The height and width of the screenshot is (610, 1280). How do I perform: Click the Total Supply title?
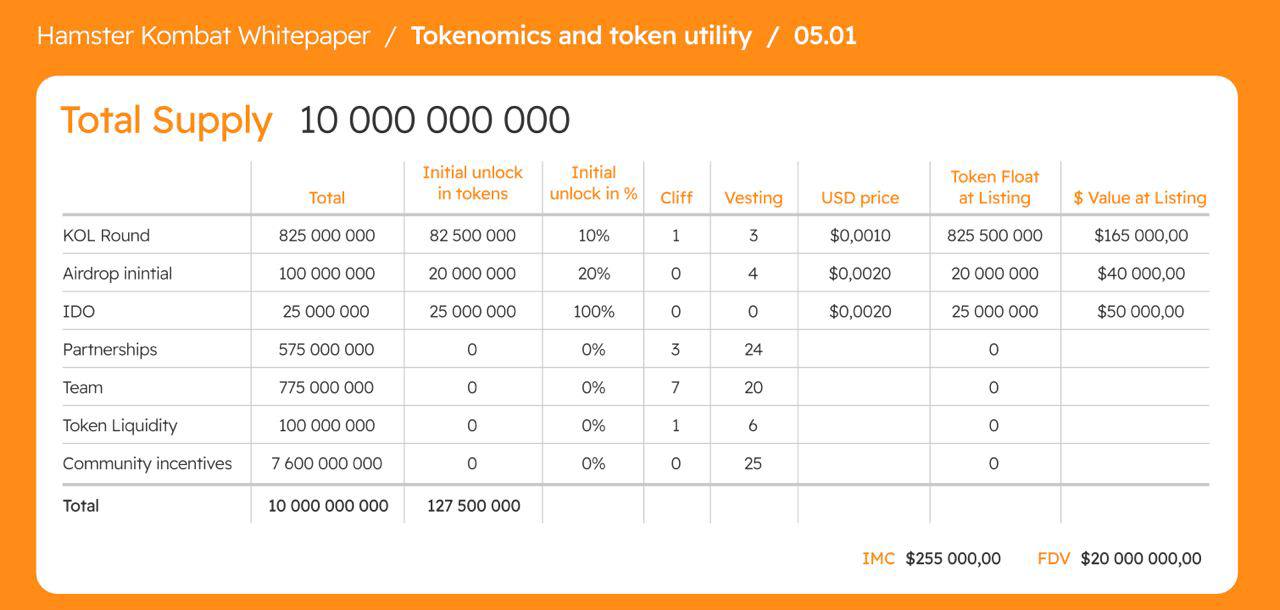166,121
